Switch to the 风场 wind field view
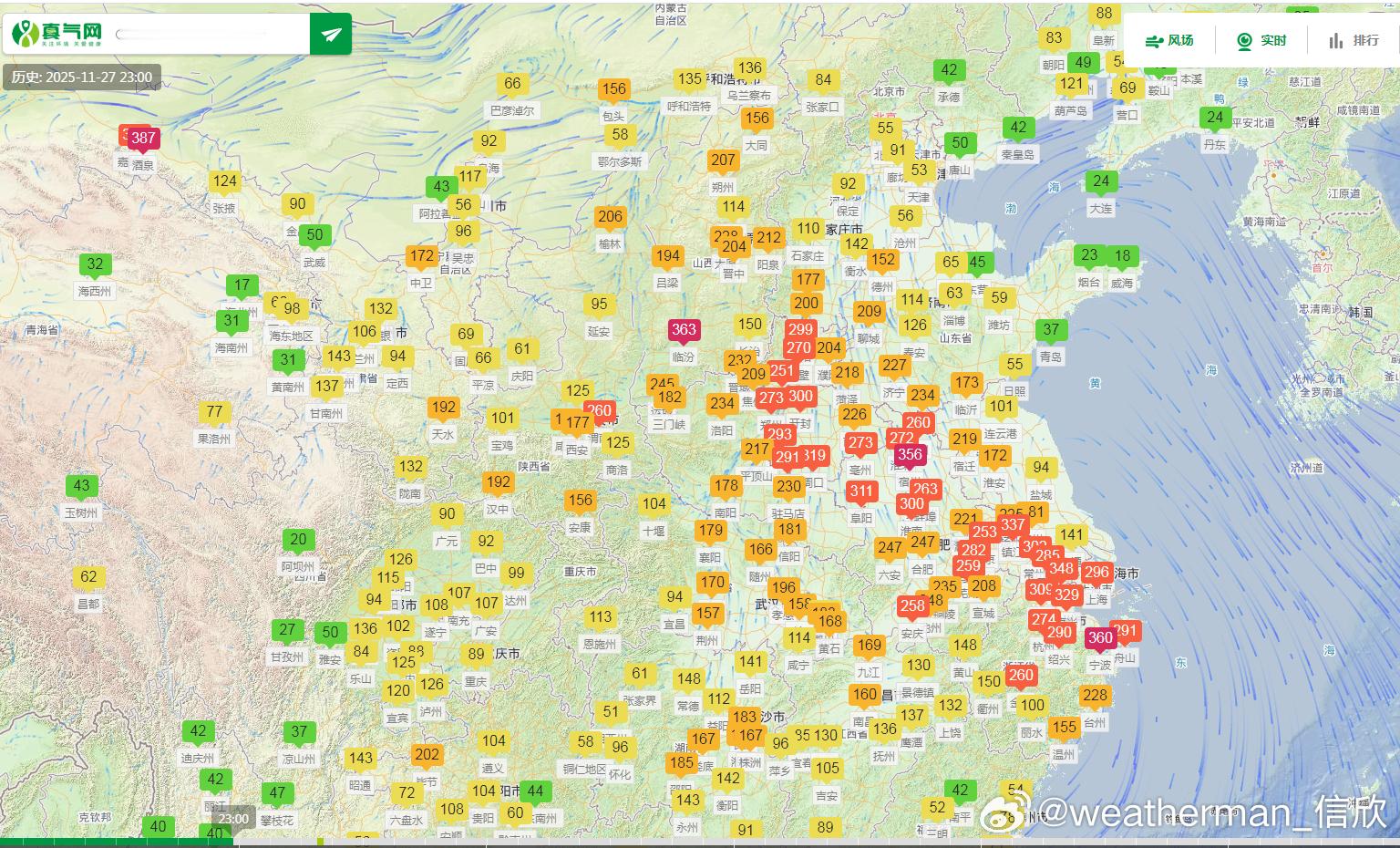This screenshot has width=1400, height=848. point(1169,40)
